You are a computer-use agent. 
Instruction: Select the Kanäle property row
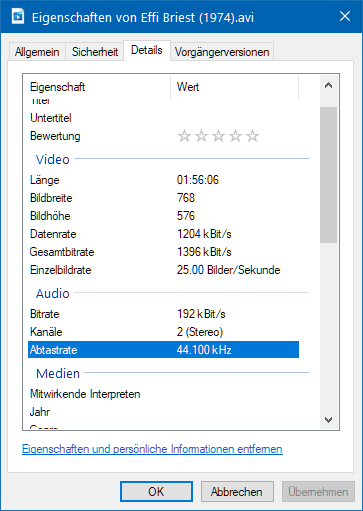163,332
